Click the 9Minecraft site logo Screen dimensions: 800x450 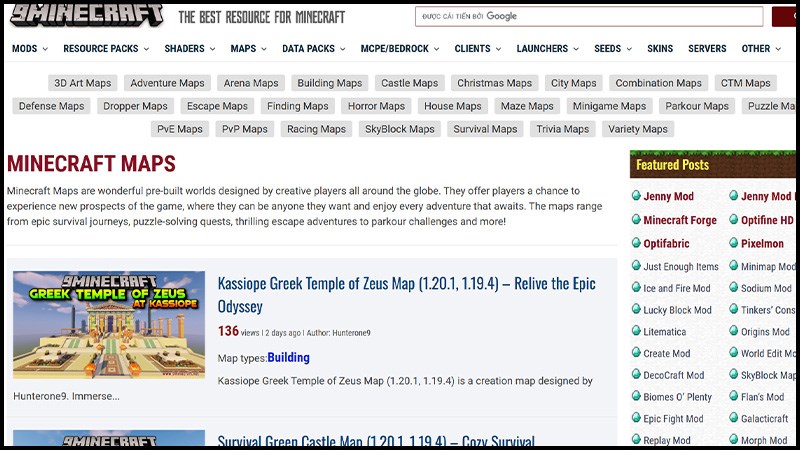click(87, 15)
